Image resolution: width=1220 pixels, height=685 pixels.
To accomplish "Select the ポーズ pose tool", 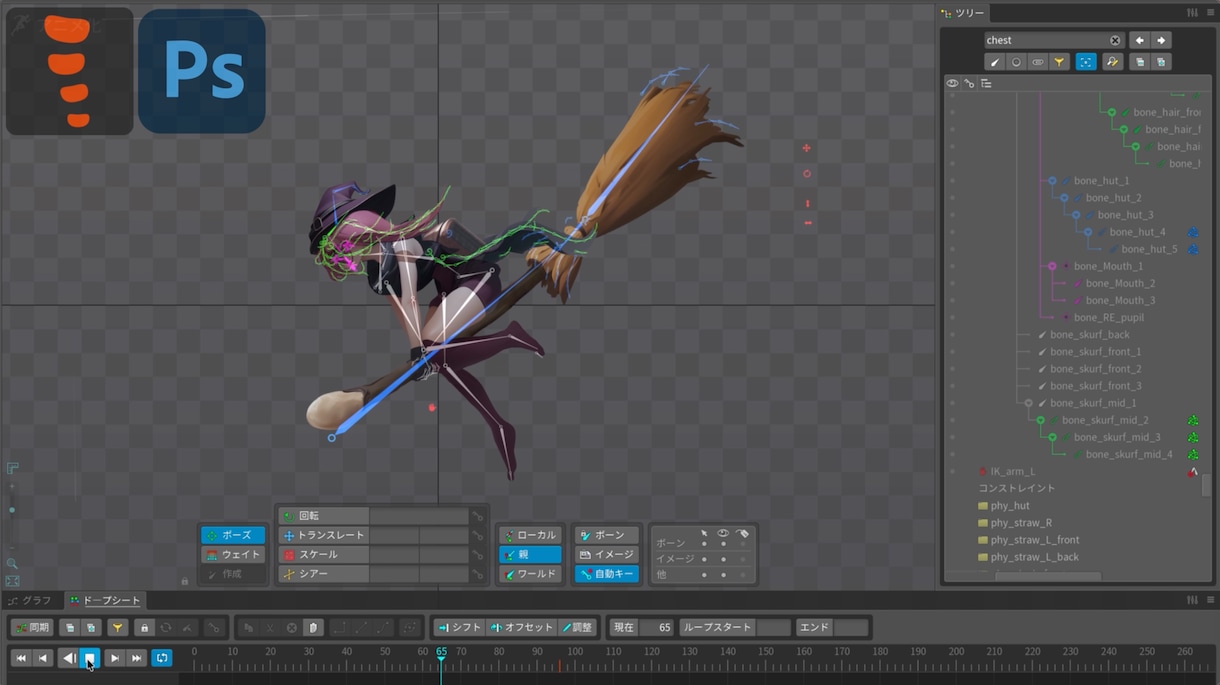I will click(x=233, y=535).
